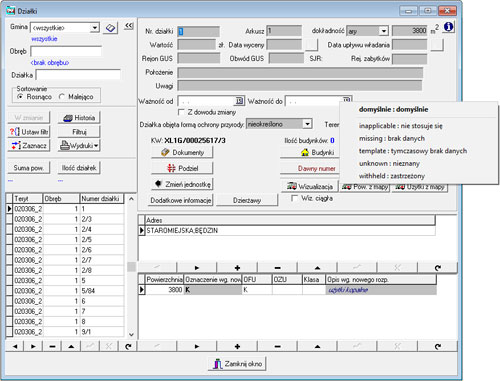Refresh the address navigator
500x381 pixels.
[438, 268]
